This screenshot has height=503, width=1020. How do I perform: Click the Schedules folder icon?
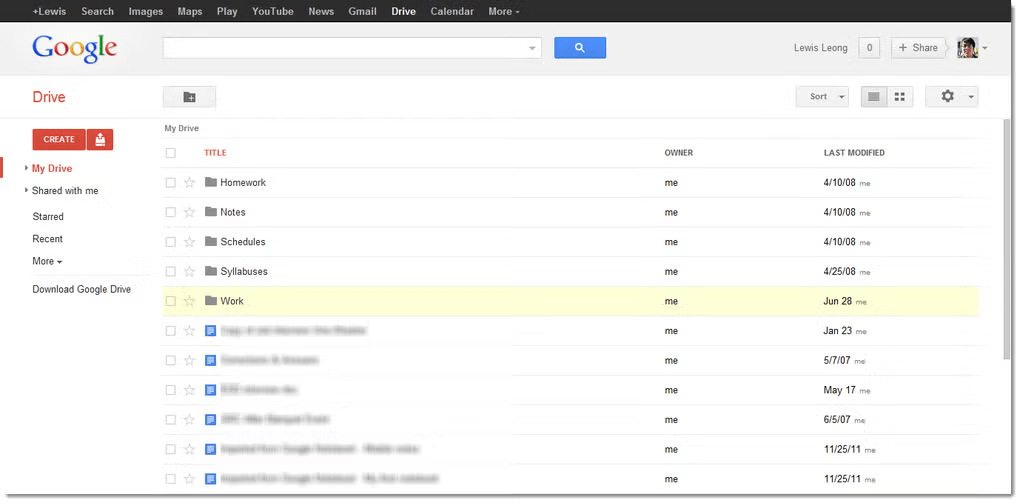210,241
